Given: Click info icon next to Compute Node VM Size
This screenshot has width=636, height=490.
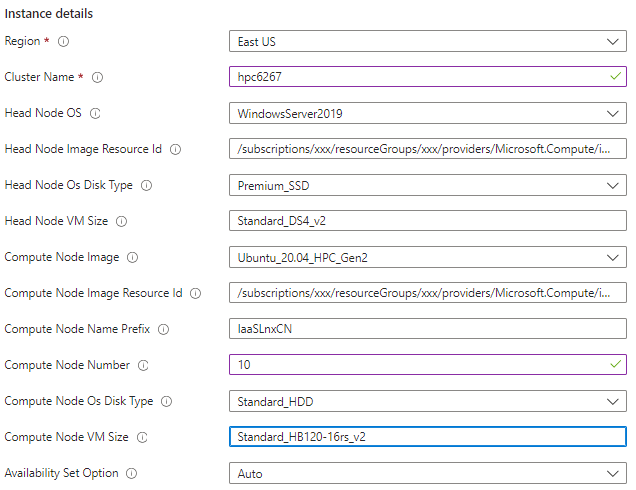Looking at the screenshot, I should 142,437.
